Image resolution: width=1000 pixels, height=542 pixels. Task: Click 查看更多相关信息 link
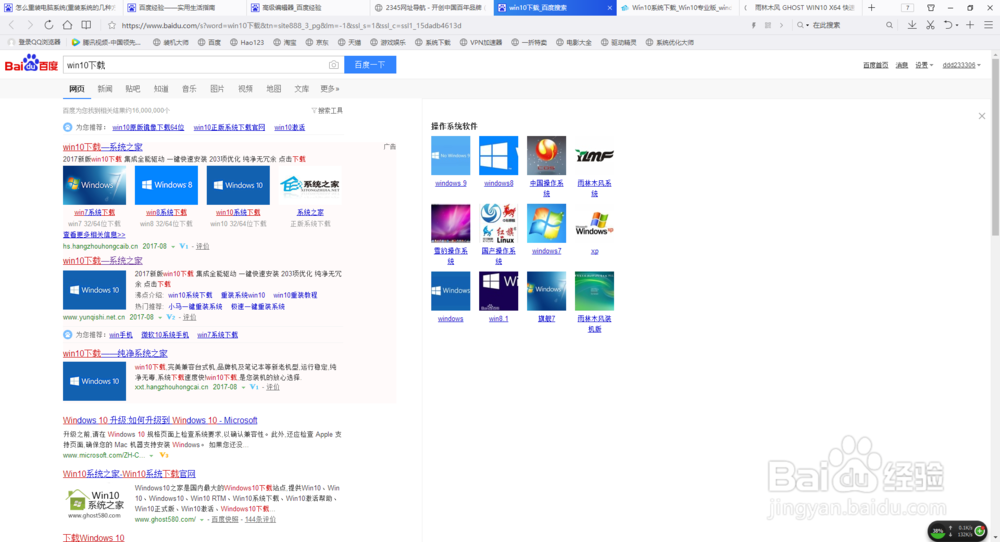[x=94, y=235]
